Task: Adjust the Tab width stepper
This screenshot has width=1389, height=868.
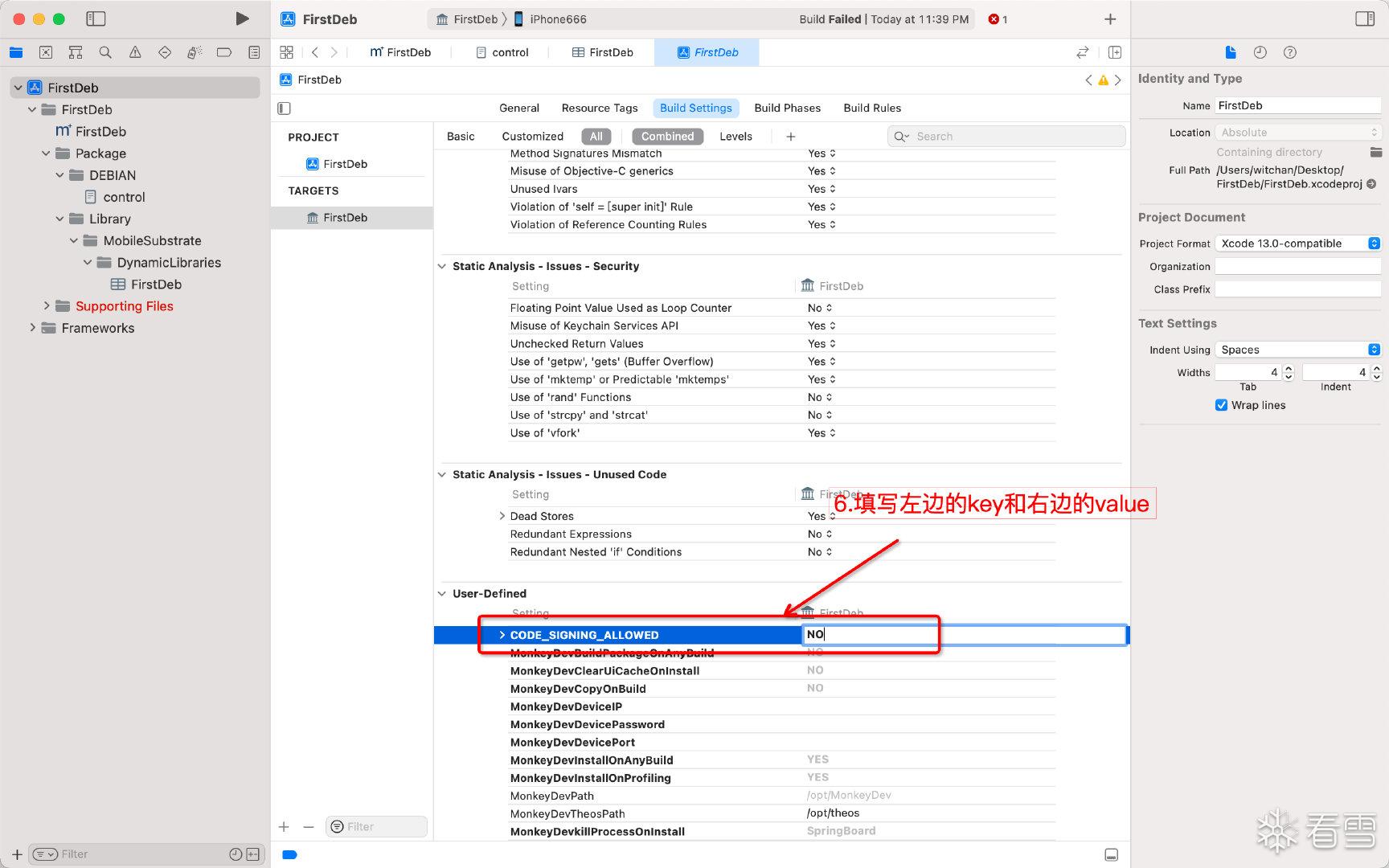Action: (1289, 372)
